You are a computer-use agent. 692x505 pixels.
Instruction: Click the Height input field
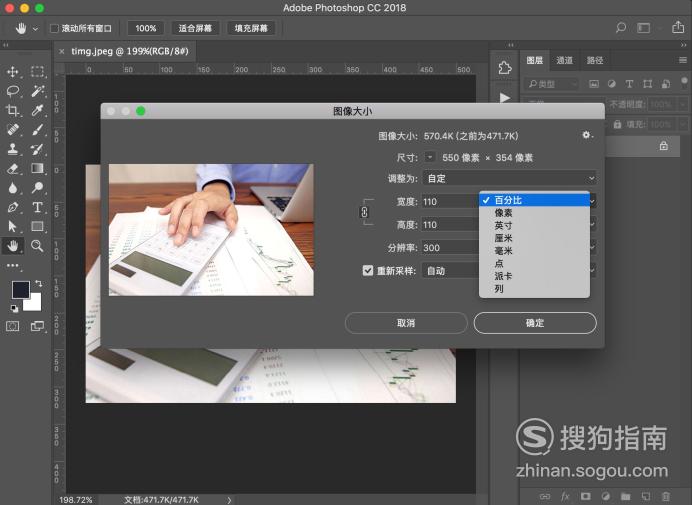coord(450,225)
